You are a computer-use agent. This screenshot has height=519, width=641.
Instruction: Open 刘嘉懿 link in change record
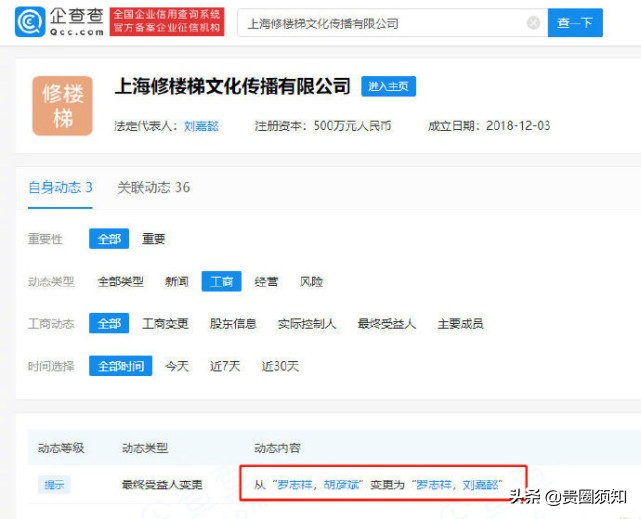point(480,485)
